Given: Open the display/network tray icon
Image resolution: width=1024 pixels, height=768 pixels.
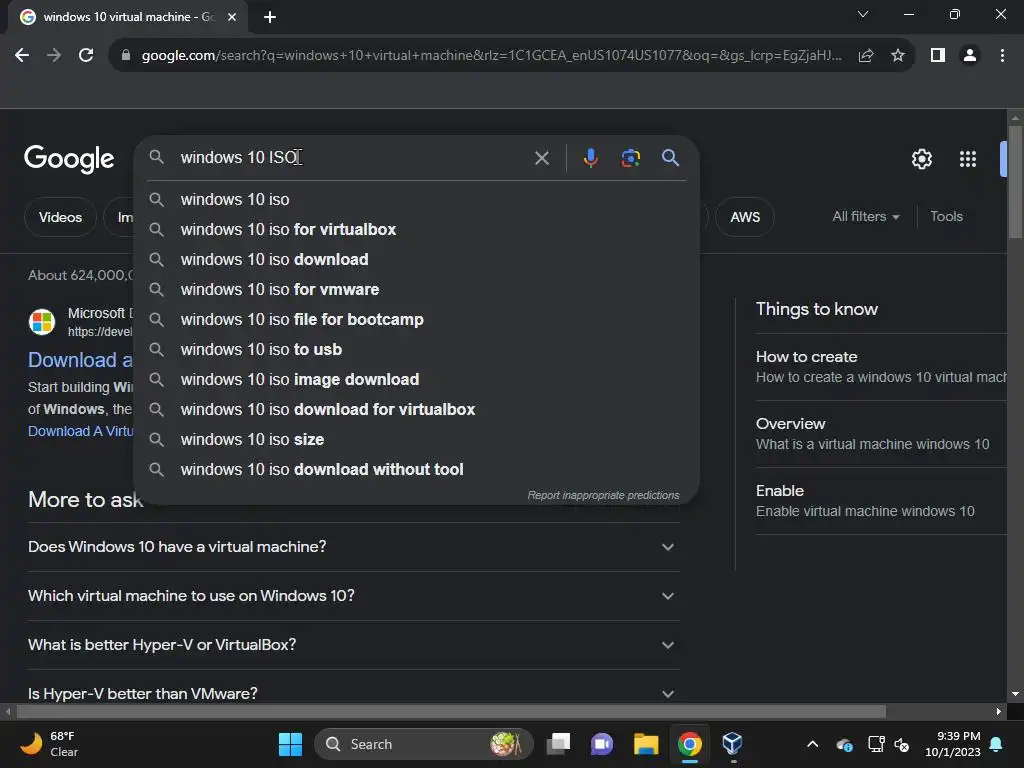Looking at the screenshot, I should click(875, 744).
